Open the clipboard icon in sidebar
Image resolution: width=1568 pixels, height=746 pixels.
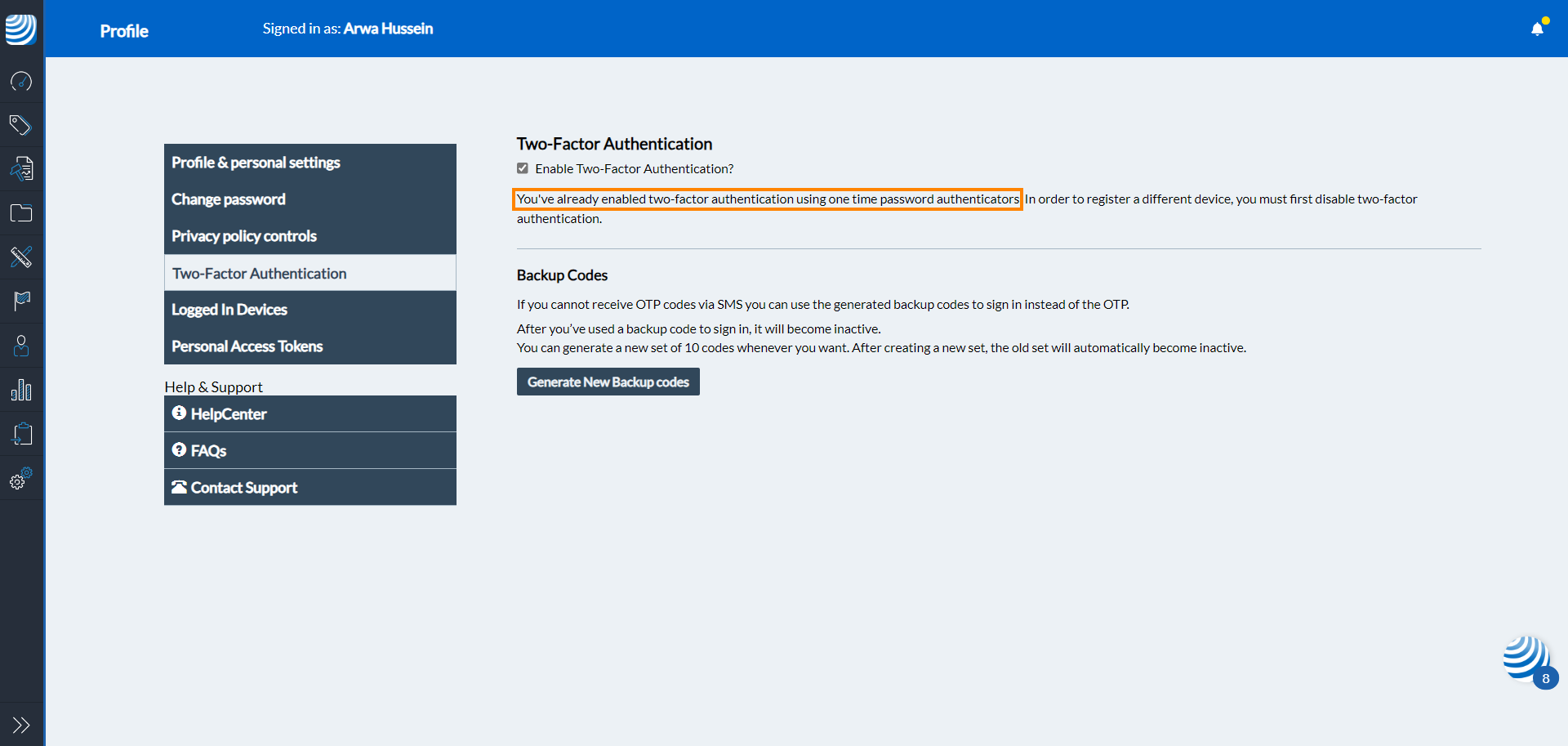click(x=21, y=434)
